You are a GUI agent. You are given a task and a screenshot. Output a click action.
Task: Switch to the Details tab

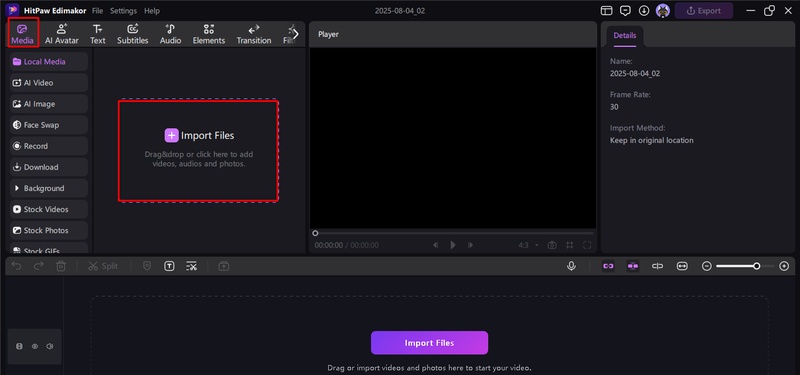tap(625, 36)
